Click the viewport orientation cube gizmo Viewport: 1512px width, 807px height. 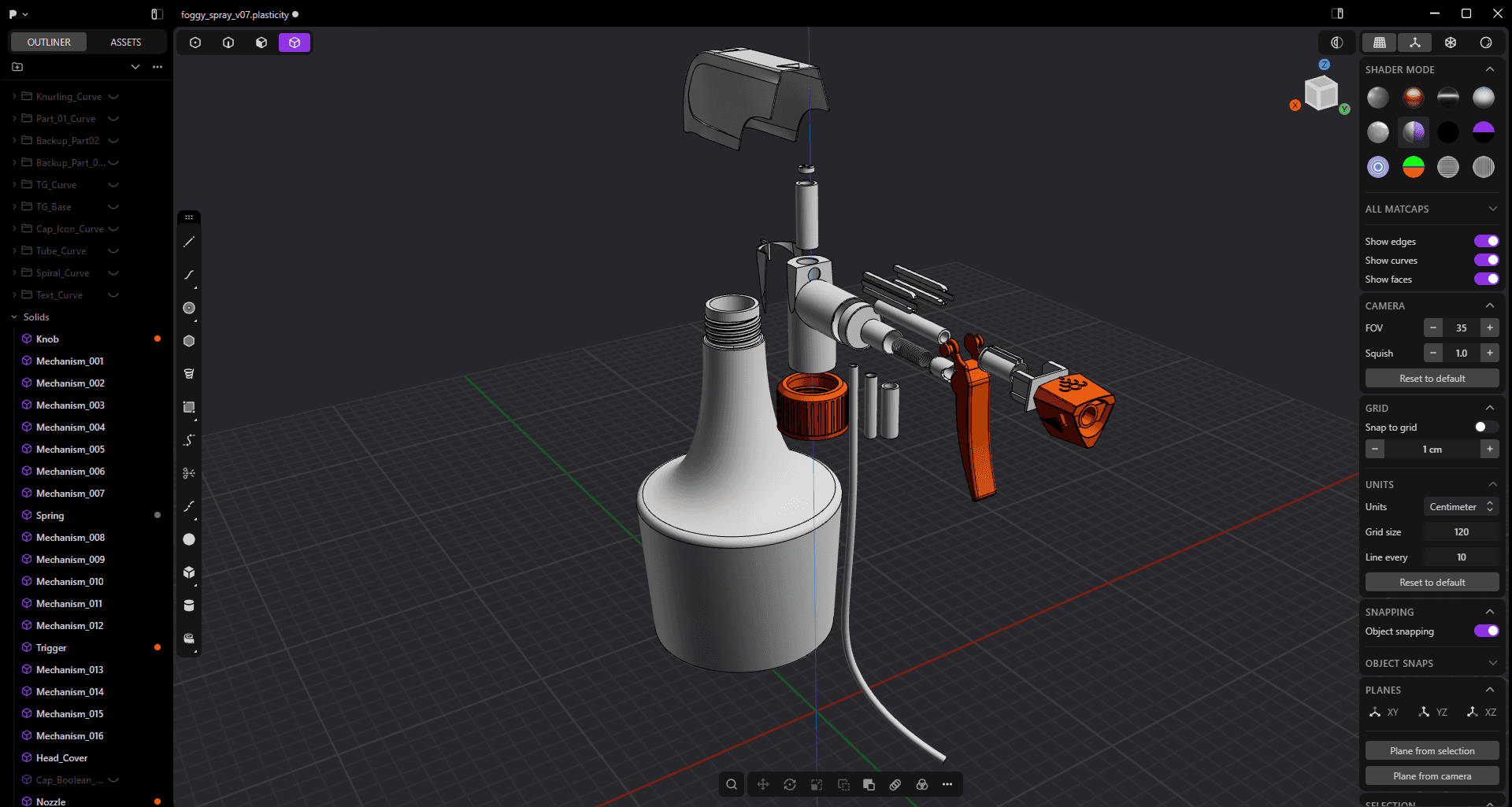coord(1321,94)
